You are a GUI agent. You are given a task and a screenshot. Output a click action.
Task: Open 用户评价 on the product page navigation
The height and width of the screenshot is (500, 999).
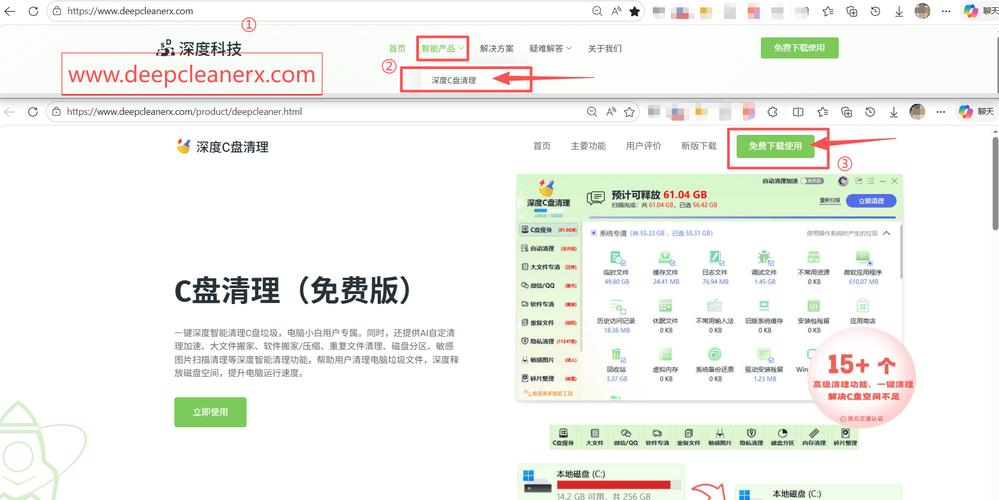[643, 146]
